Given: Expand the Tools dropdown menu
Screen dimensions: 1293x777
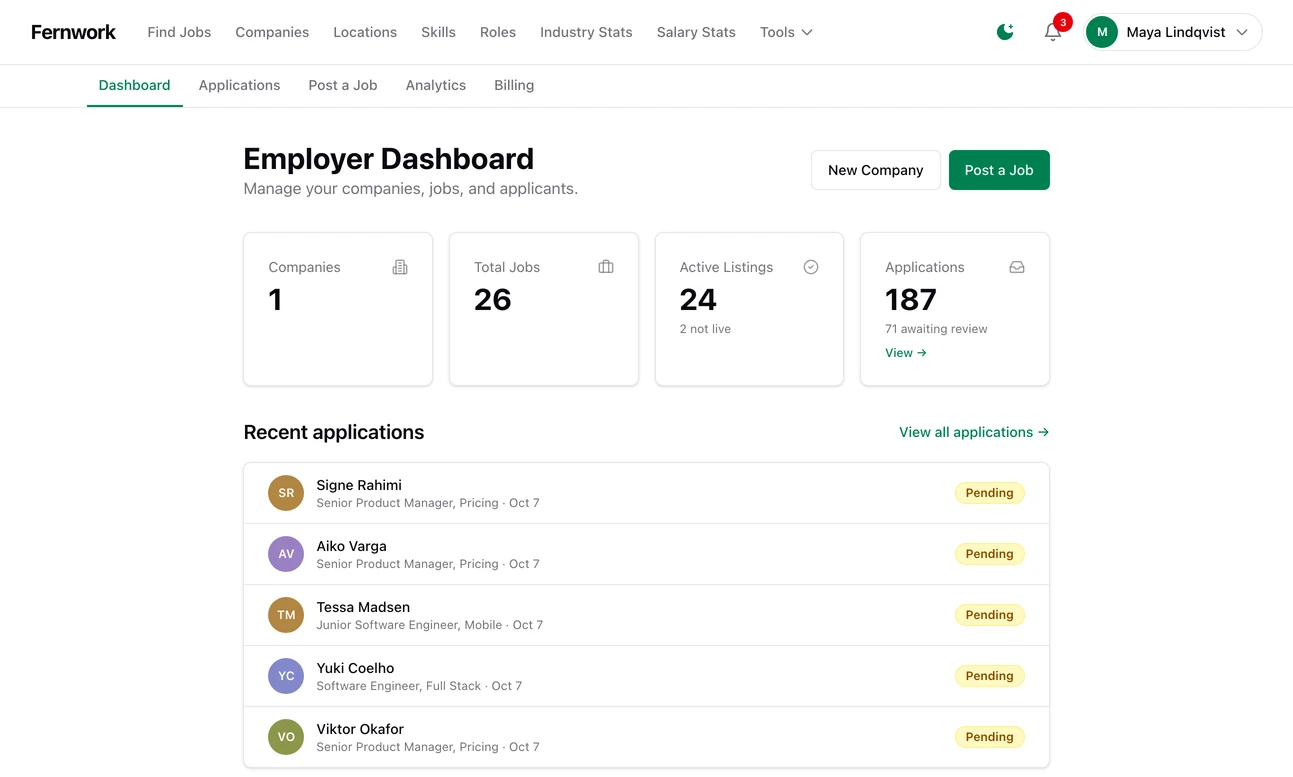Looking at the screenshot, I should click(x=786, y=32).
